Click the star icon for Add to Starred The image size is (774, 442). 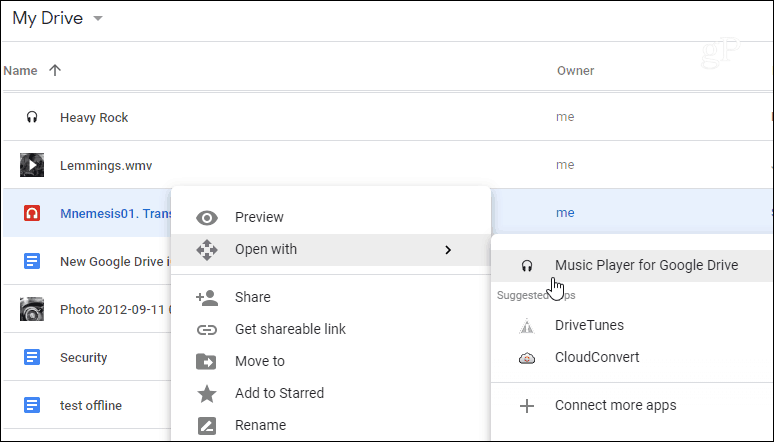(207, 394)
